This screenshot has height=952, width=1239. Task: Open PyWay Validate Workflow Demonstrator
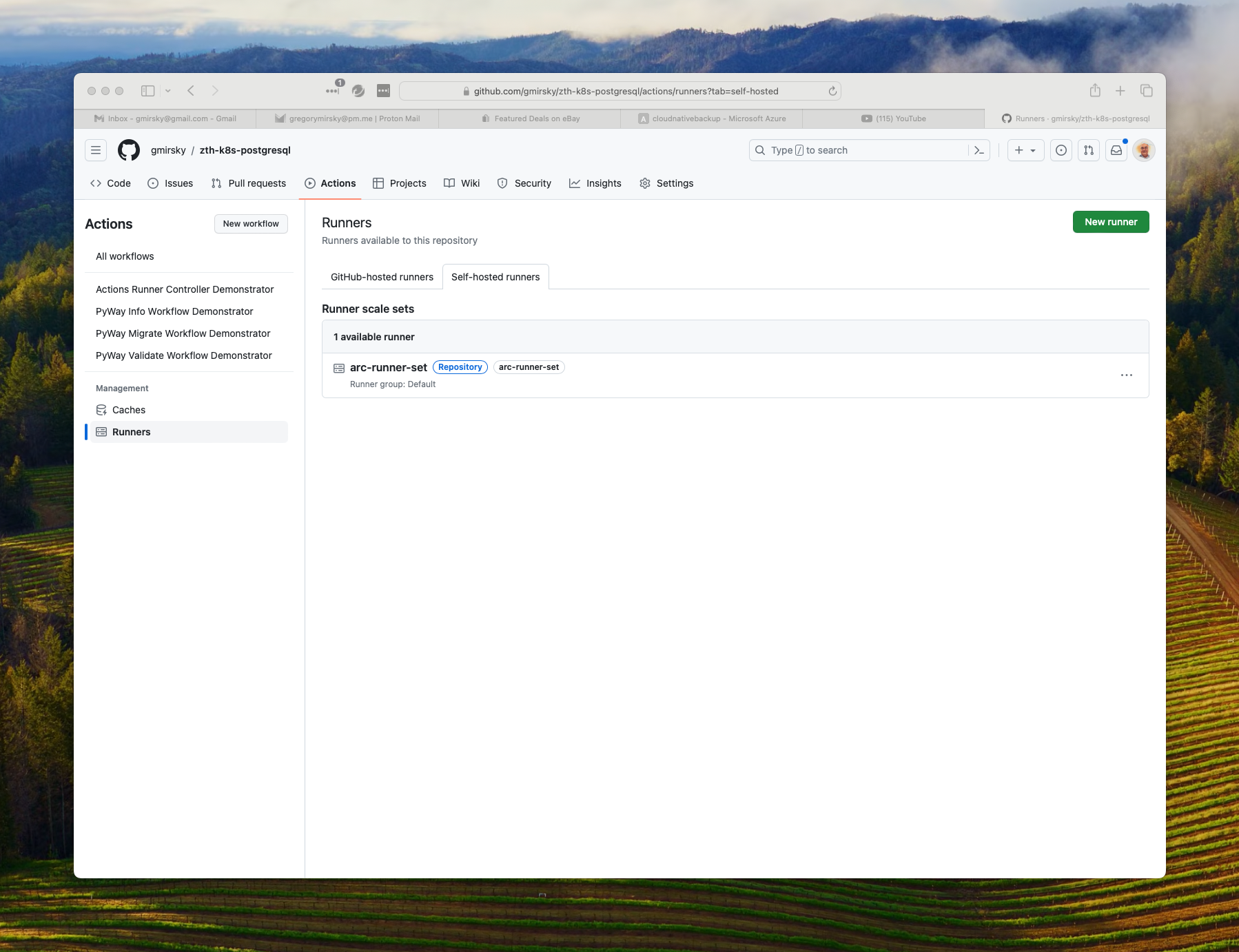click(184, 355)
